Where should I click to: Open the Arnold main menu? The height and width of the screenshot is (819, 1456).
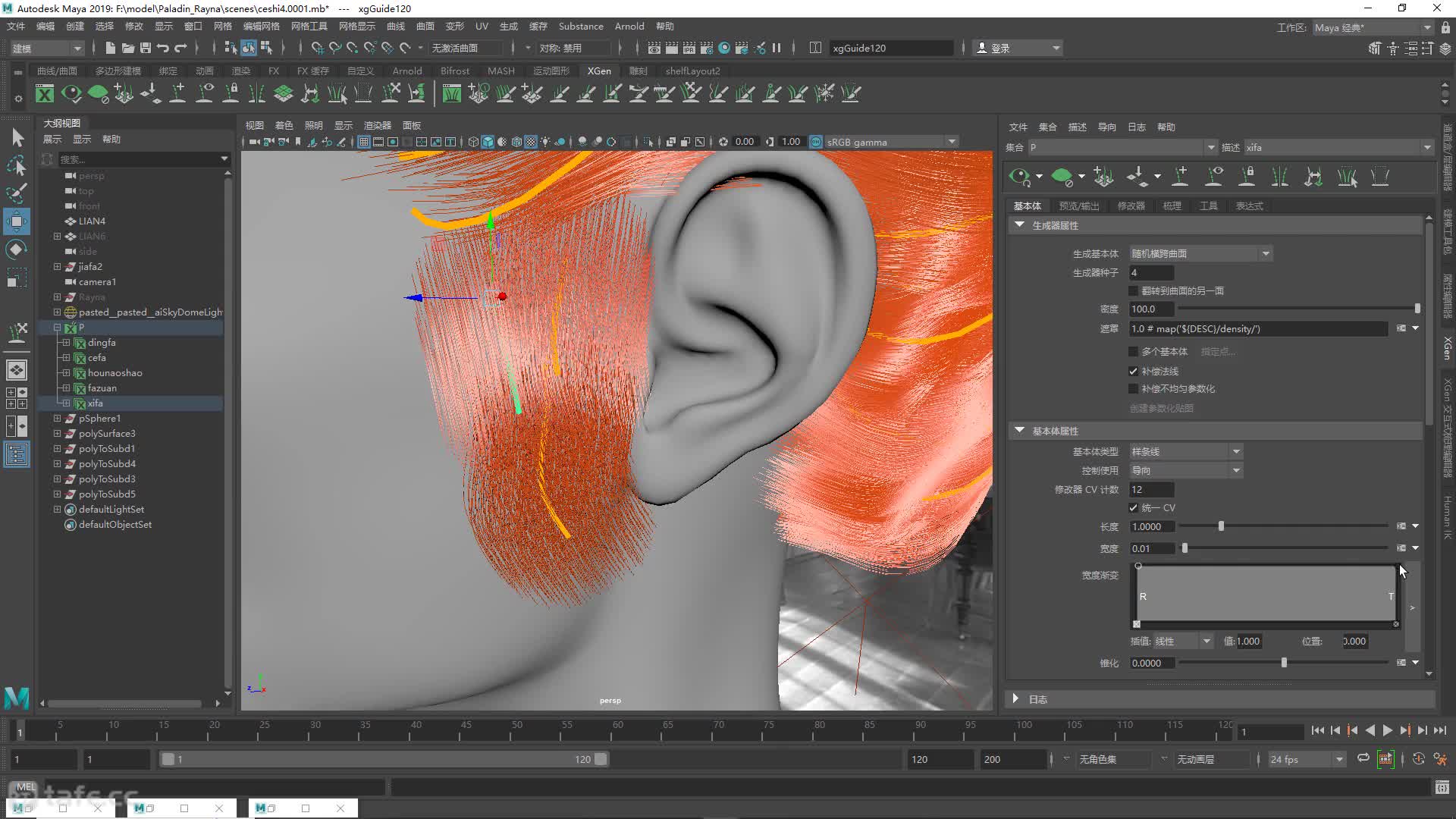coord(629,26)
